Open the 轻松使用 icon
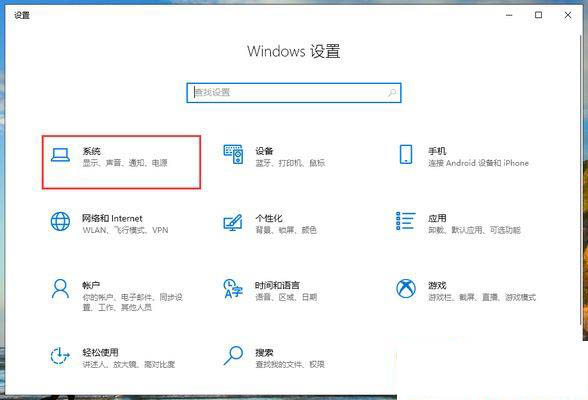Image resolution: width=588 pixels, height=400 pixels. pyautogui.click(x=60, y=355)
